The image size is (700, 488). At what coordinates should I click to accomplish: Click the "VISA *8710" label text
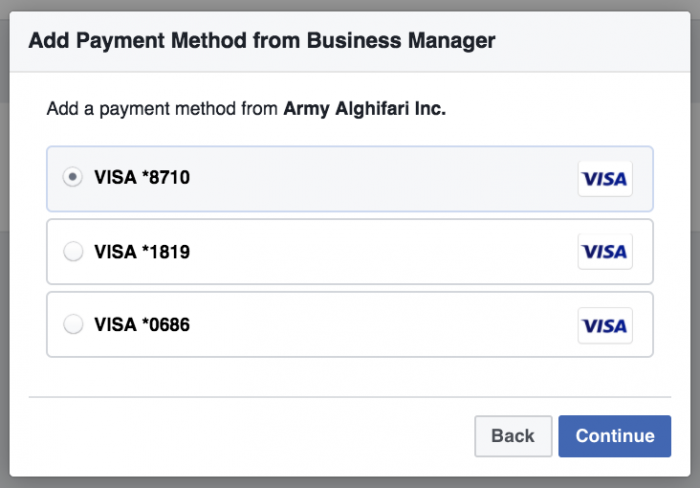point(142,178)
